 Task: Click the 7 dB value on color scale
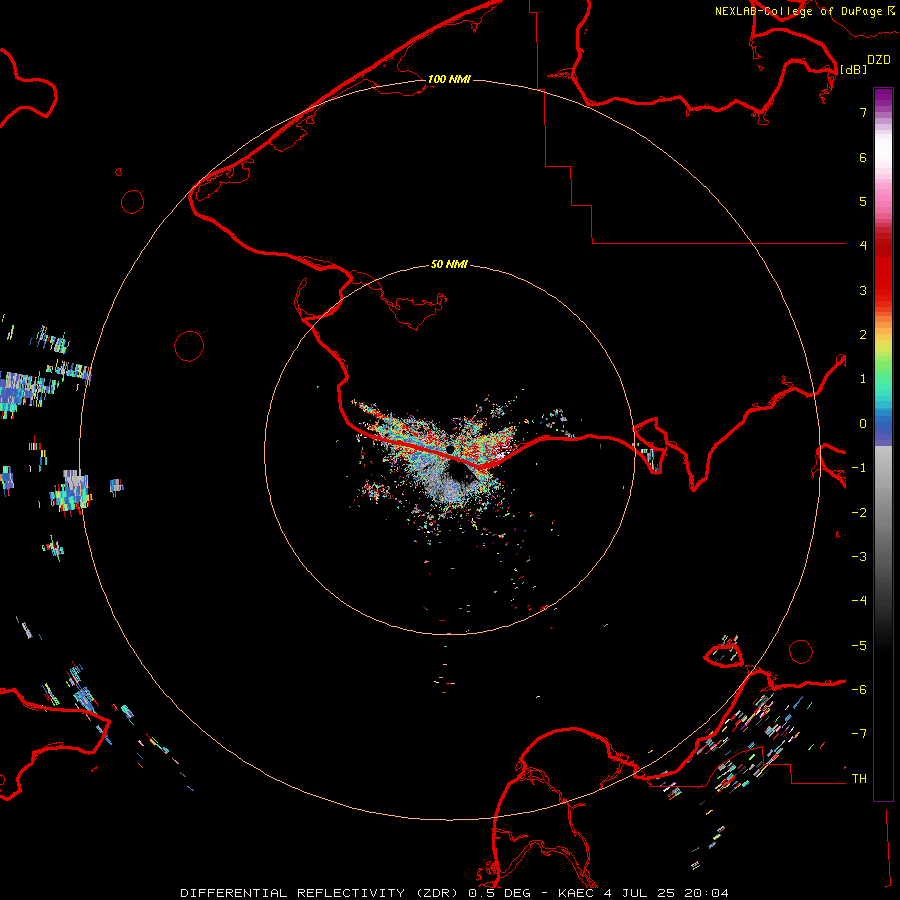863,112
